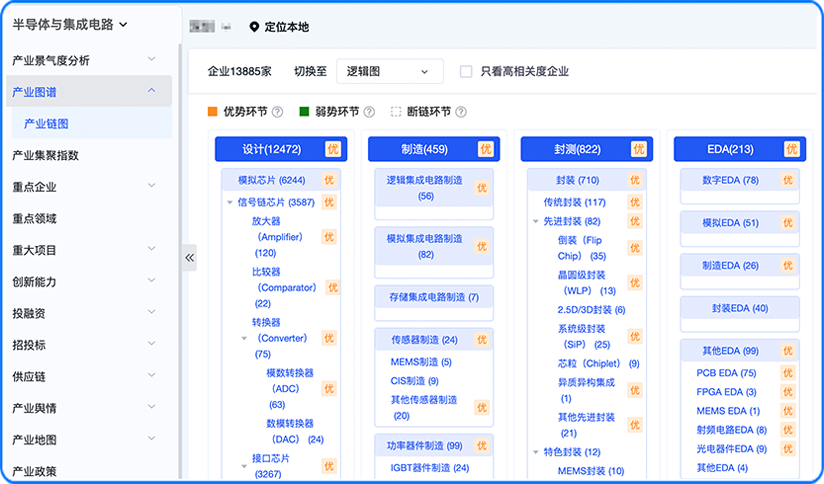
Task: Open MEMS封装 (10) entry
Action: click(x=591, y=471)
